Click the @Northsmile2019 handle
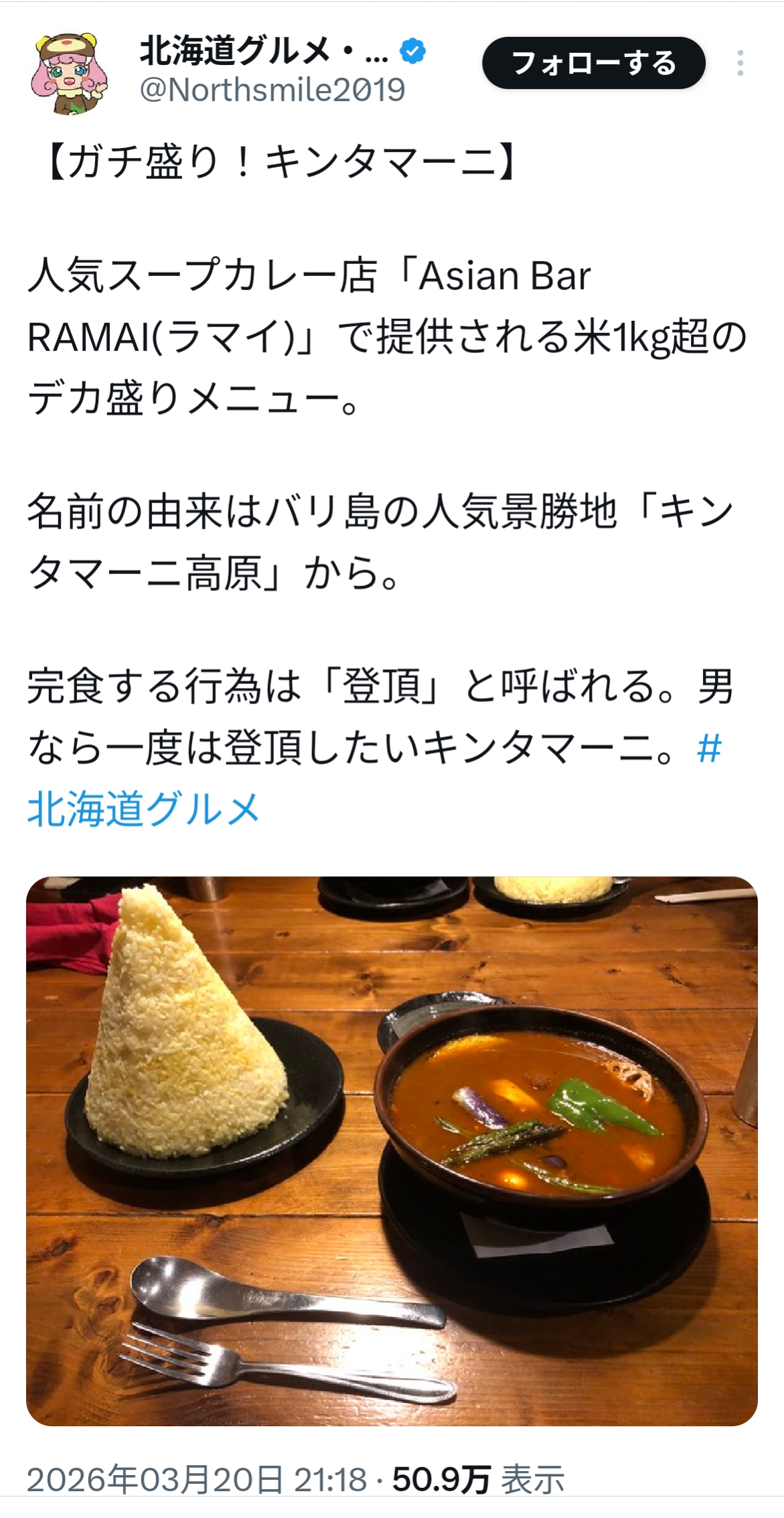 click(x=272, y=90)
